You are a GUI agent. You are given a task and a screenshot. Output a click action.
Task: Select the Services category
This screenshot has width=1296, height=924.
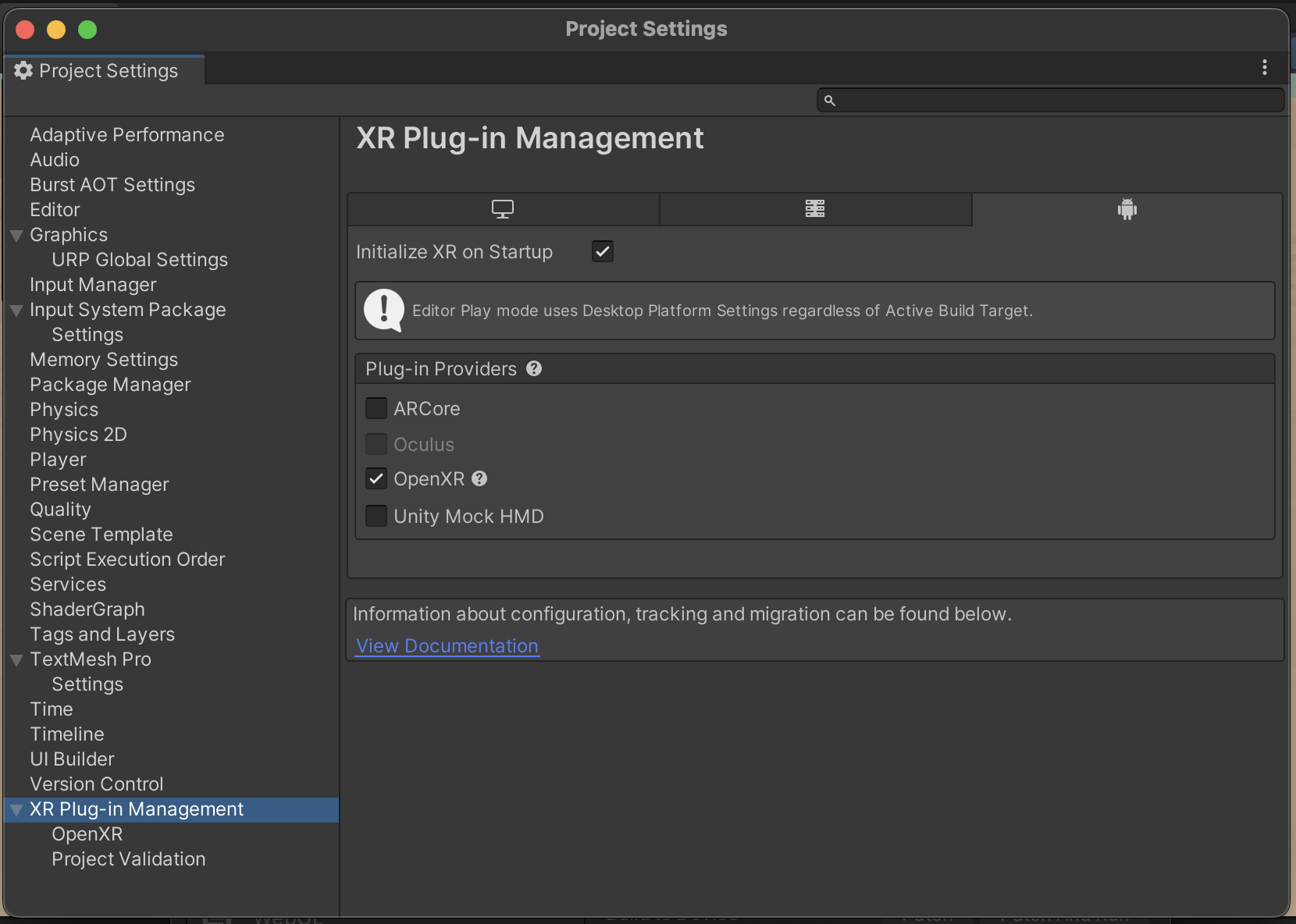pos(68,585)
